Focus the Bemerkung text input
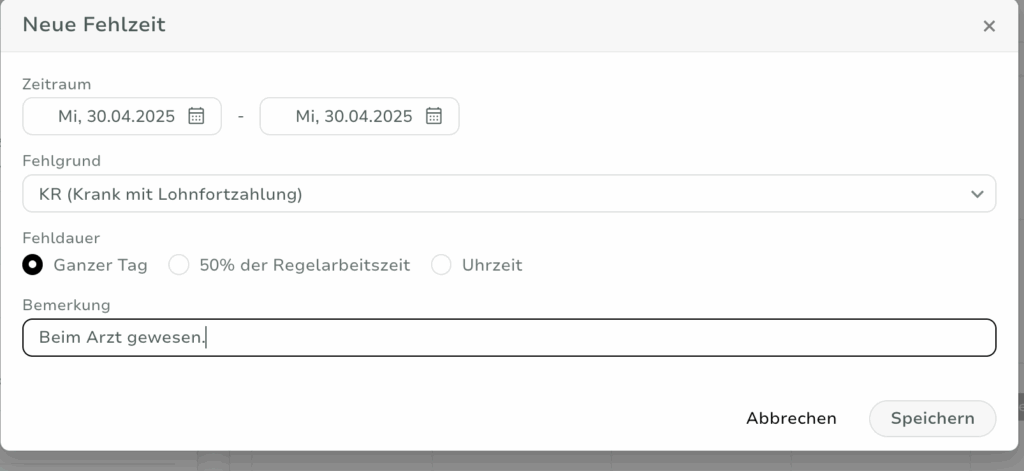The width and height of the screenshot is (1024, 471). 509,338
